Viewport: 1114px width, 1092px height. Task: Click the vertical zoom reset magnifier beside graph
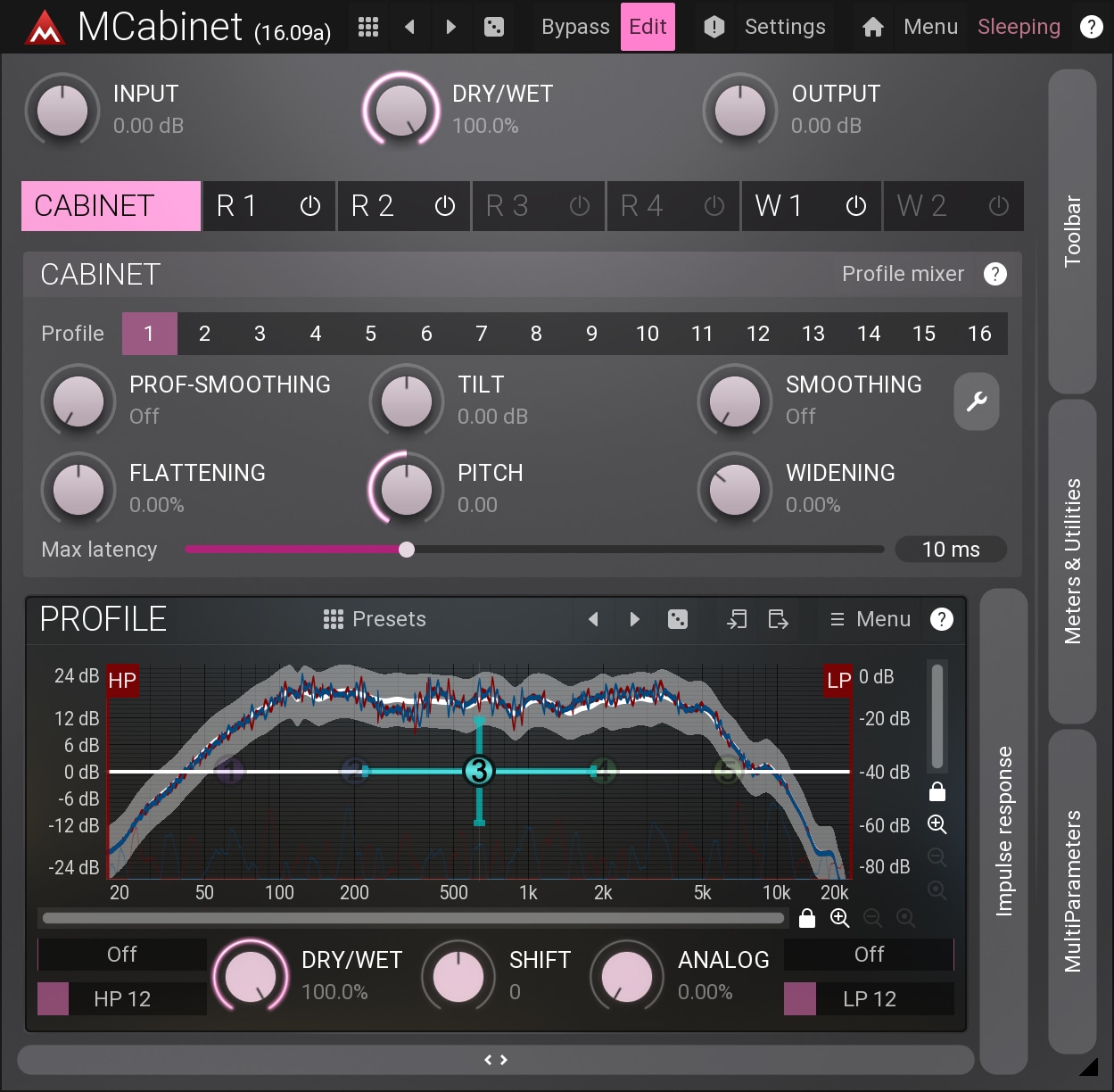pos(937,890)
